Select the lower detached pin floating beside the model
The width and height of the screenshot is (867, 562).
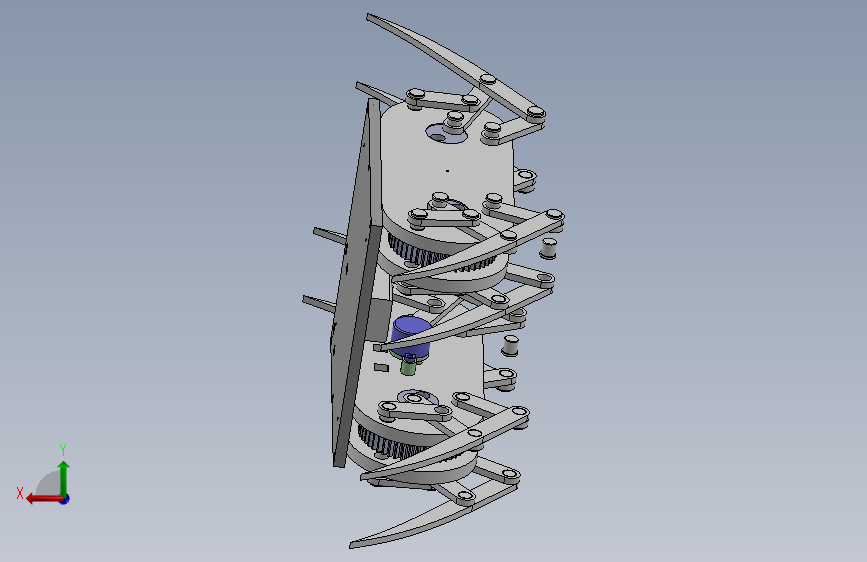510,345
